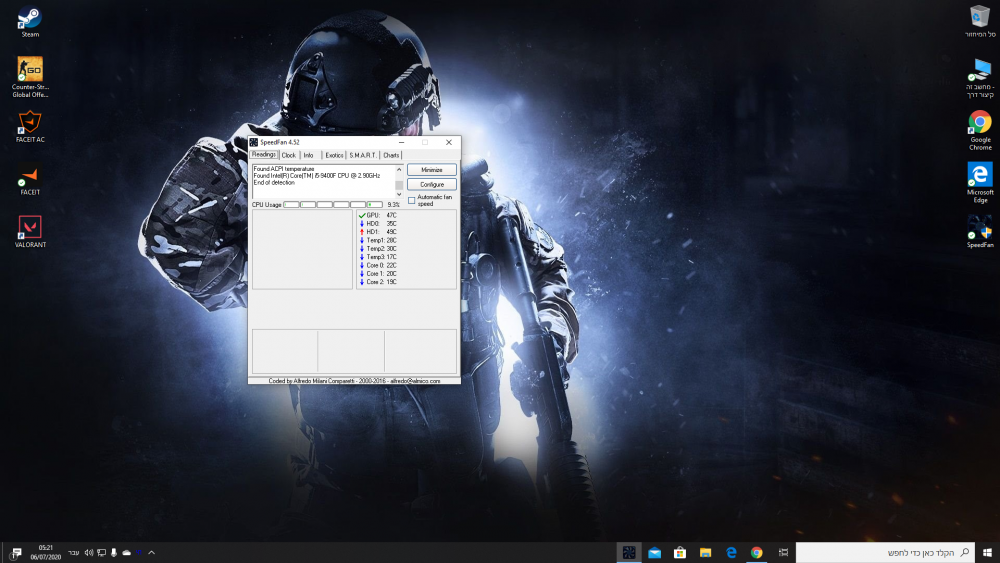Click the detection log scrollbar thumb

399,185
